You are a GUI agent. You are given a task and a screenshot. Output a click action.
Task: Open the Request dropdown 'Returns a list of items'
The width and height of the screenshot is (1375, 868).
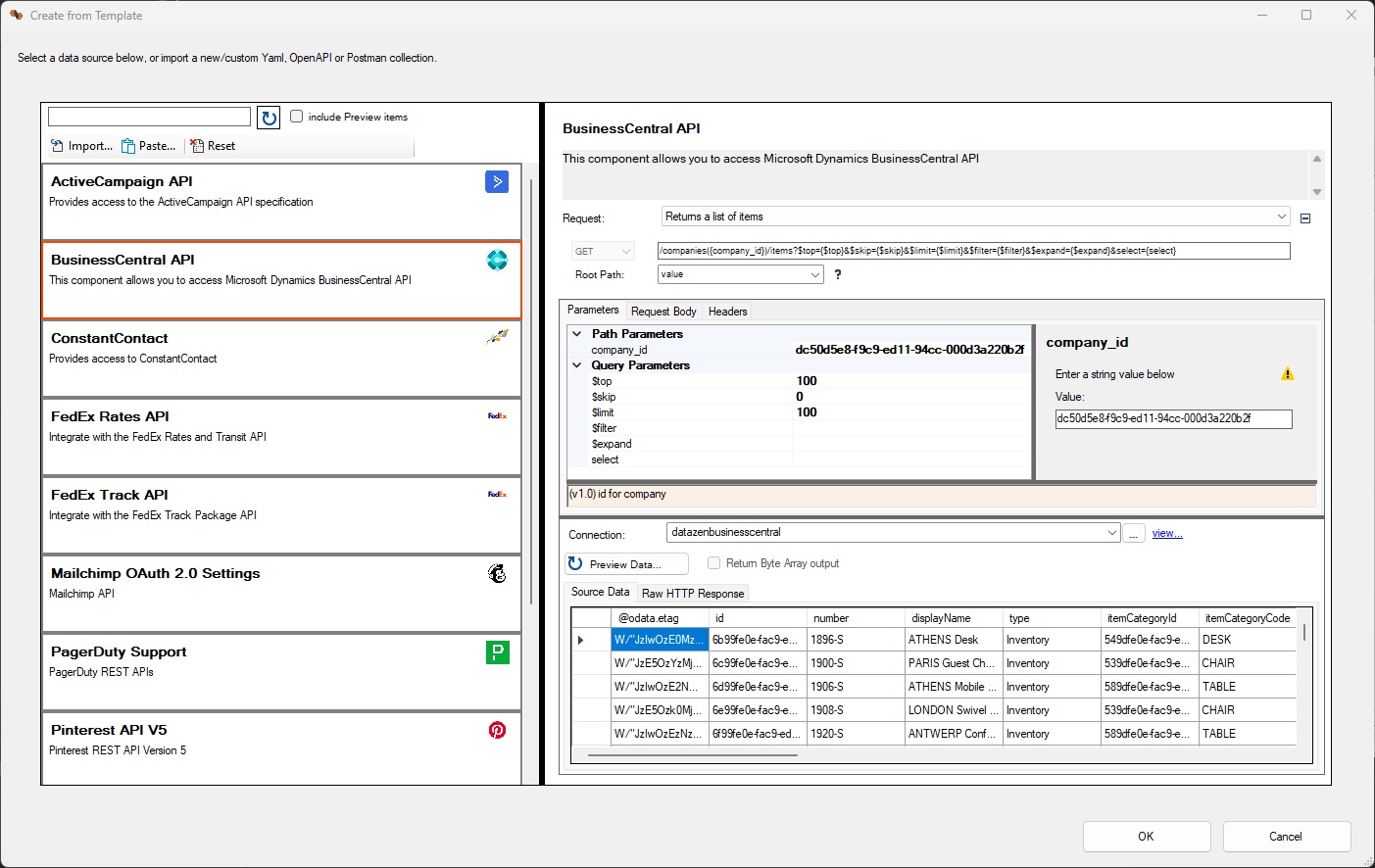[976, 217]
